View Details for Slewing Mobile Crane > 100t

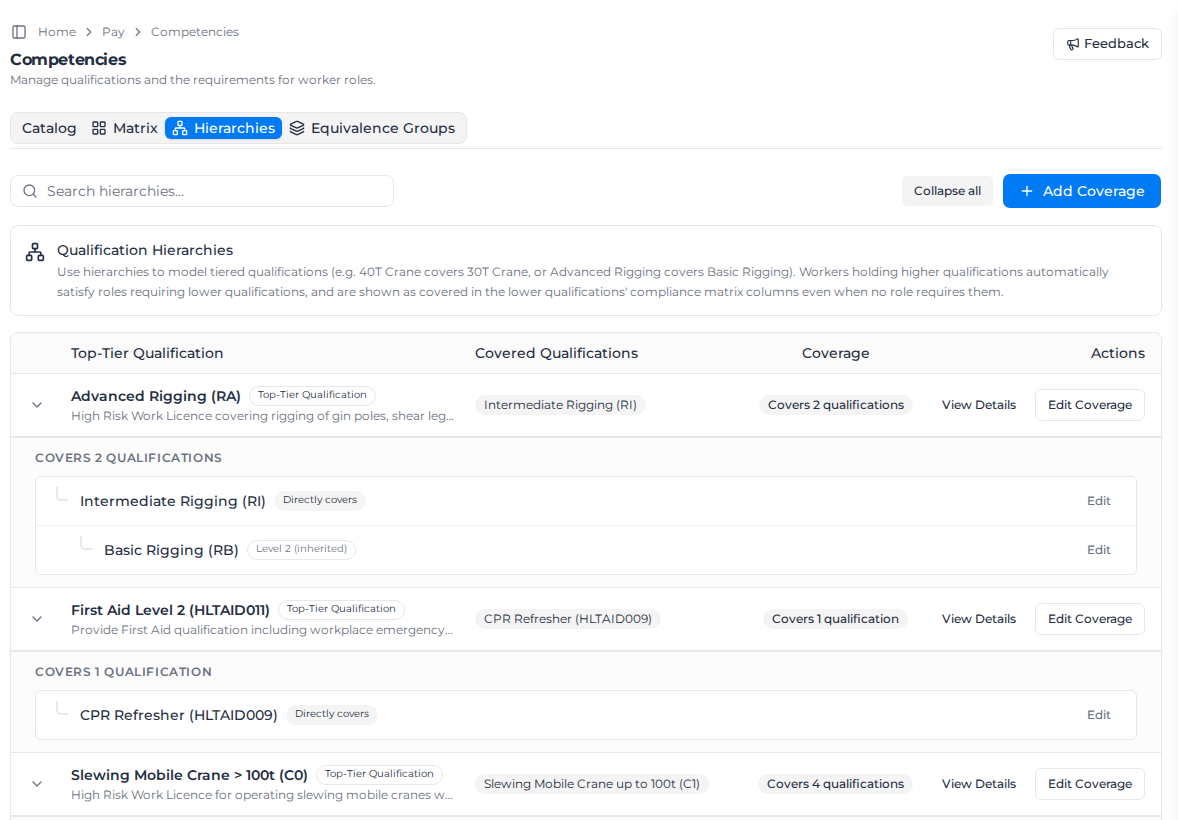pos(978,784)
